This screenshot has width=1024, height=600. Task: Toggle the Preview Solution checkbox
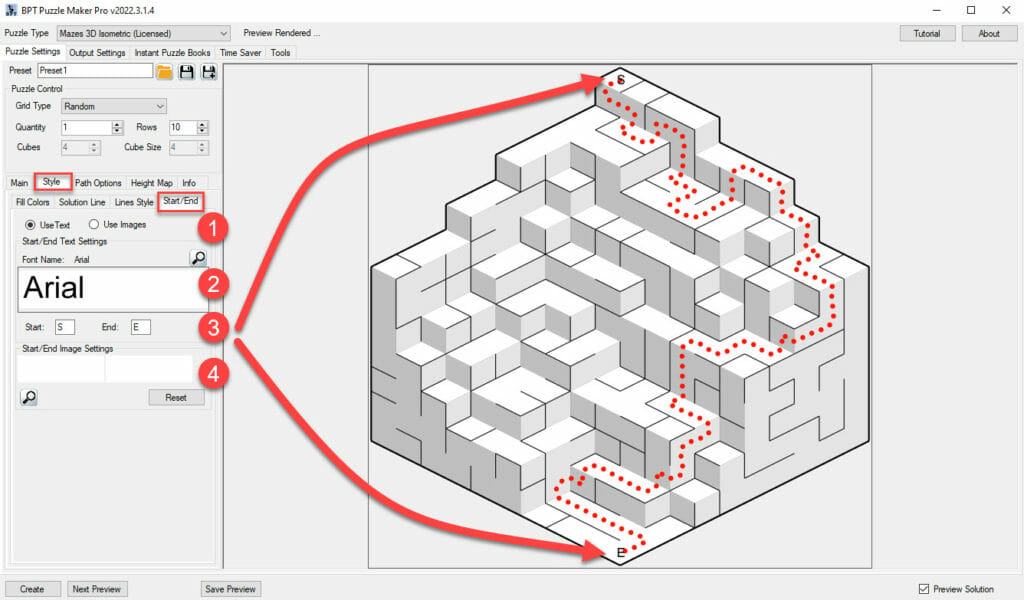(922, 588)
